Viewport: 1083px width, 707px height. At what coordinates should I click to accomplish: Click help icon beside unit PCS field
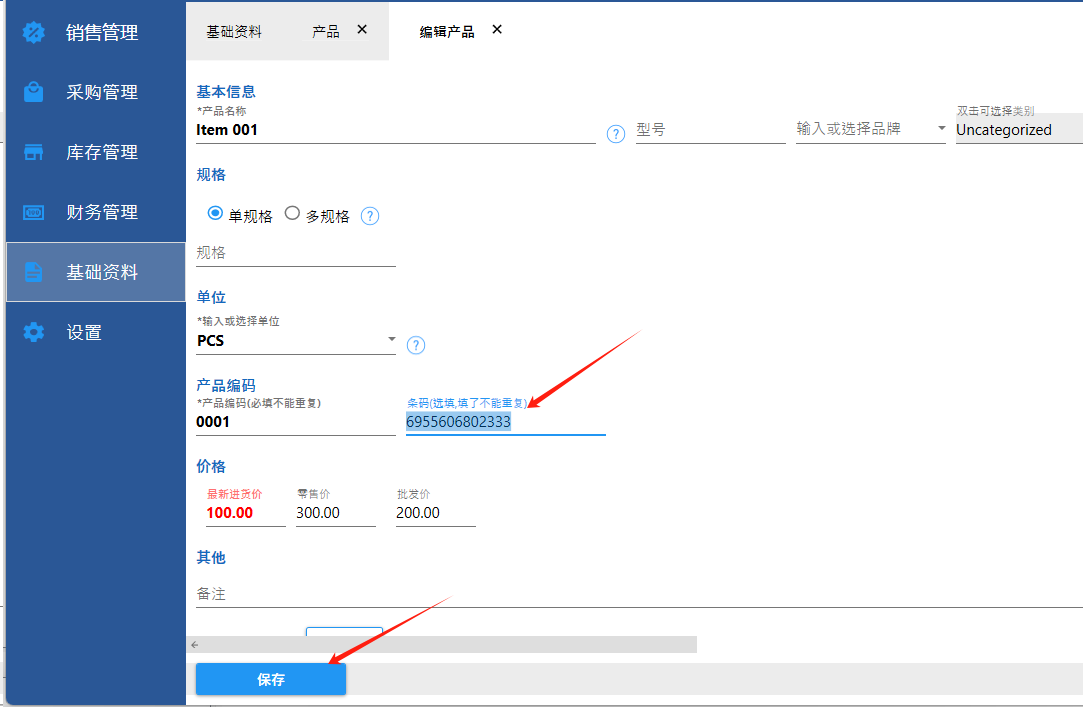416,345
